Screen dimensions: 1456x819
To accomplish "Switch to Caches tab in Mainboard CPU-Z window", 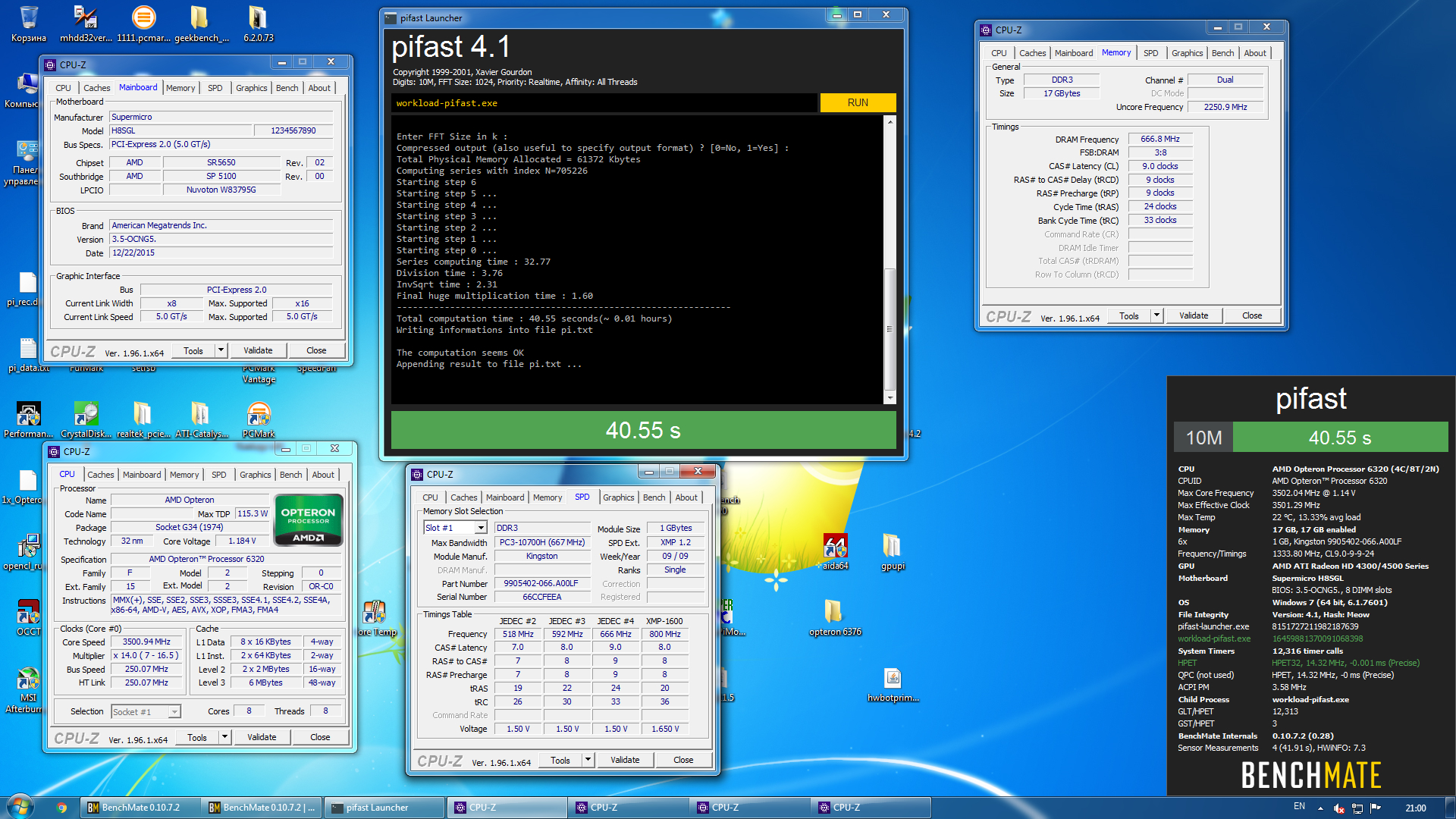I will tap(96, 88).
